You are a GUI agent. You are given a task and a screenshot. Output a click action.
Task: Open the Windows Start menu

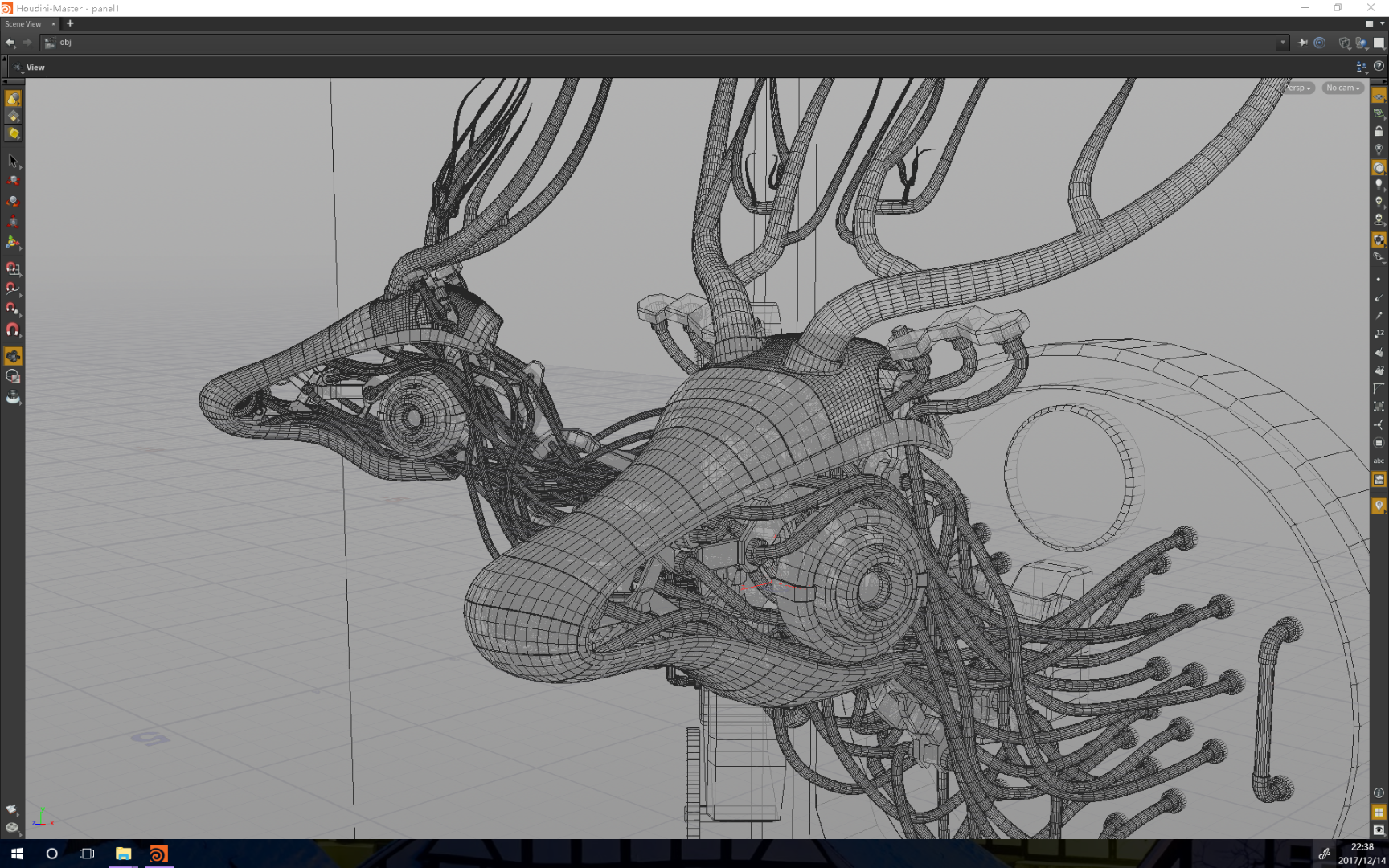17,854
